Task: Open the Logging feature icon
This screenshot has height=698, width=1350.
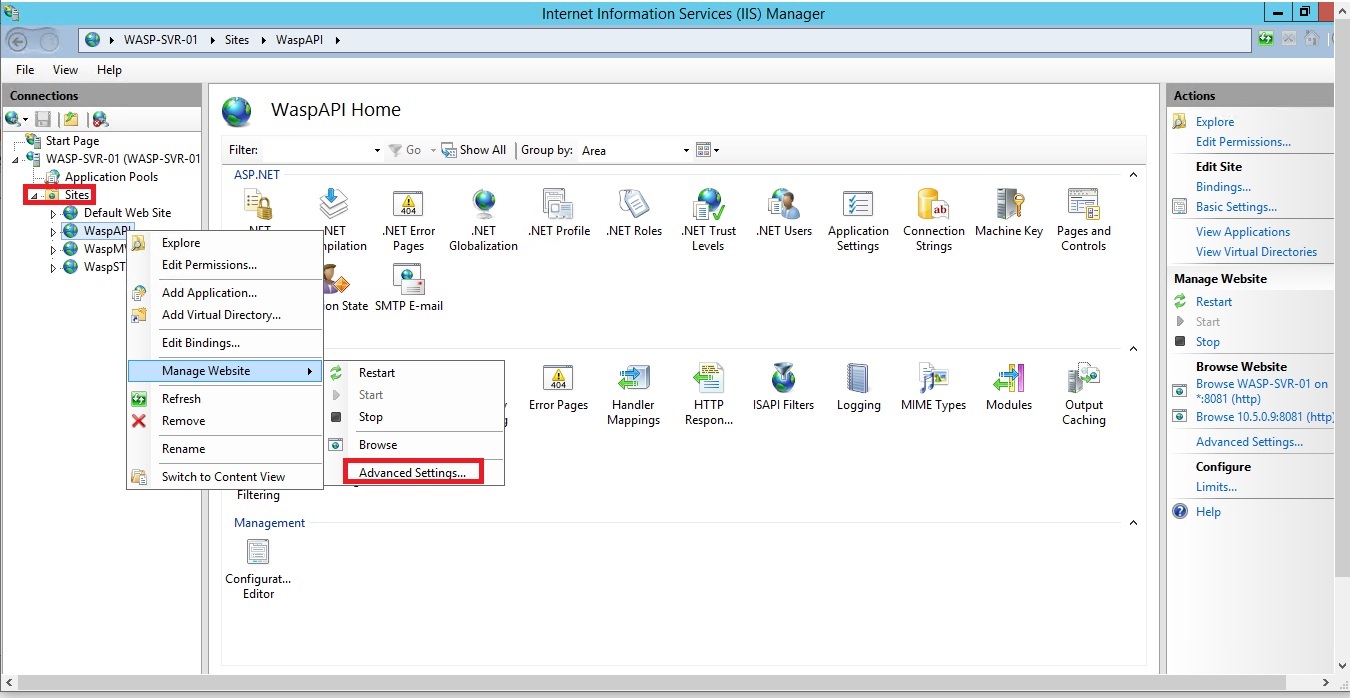Action: click(858, 381)
